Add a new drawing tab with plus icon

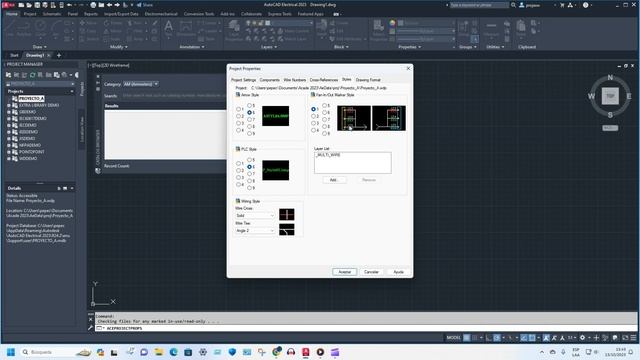pos(59,55)
